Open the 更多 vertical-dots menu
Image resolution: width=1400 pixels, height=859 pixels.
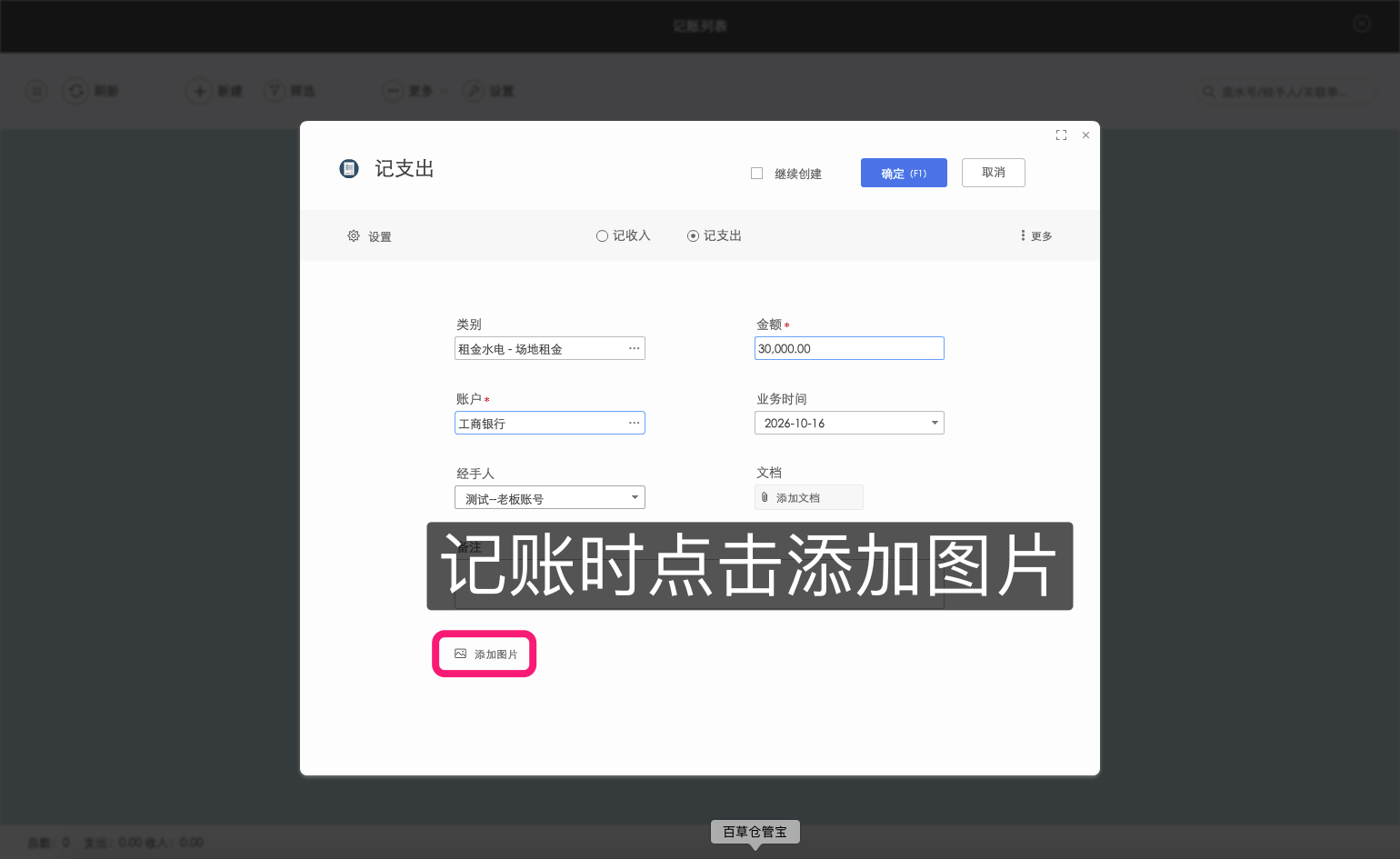1035,235
